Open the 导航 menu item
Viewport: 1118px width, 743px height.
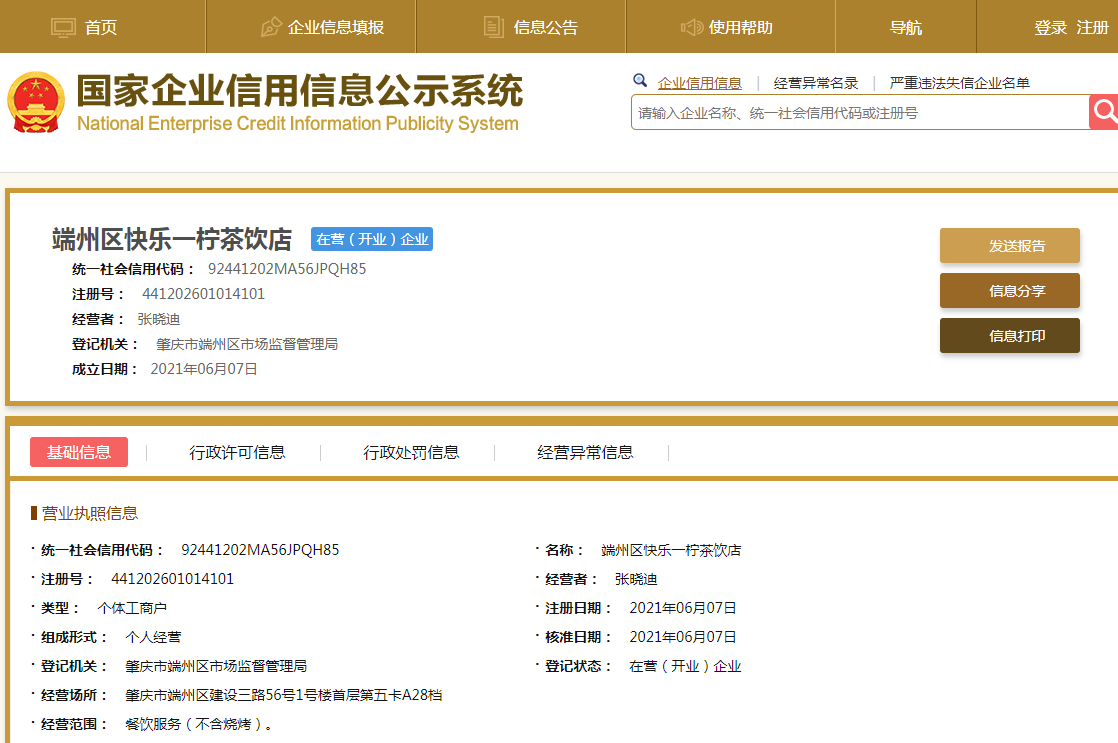pos(906,28)
